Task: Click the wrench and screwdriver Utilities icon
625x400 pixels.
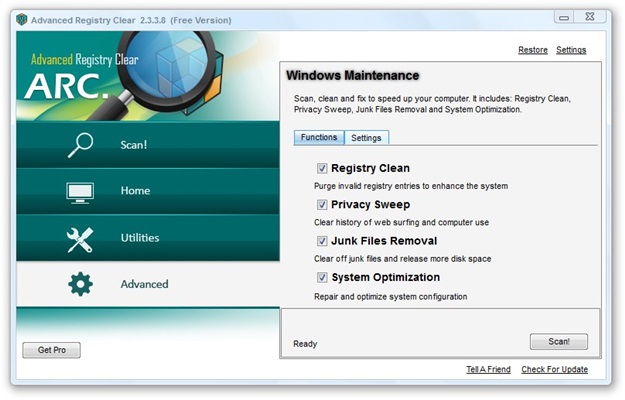Action: pos(80,240)
